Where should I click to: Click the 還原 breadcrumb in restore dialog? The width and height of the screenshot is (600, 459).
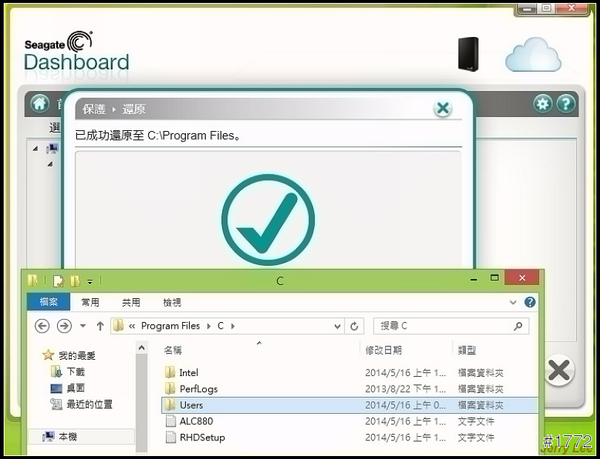click(x=134, y=109)
